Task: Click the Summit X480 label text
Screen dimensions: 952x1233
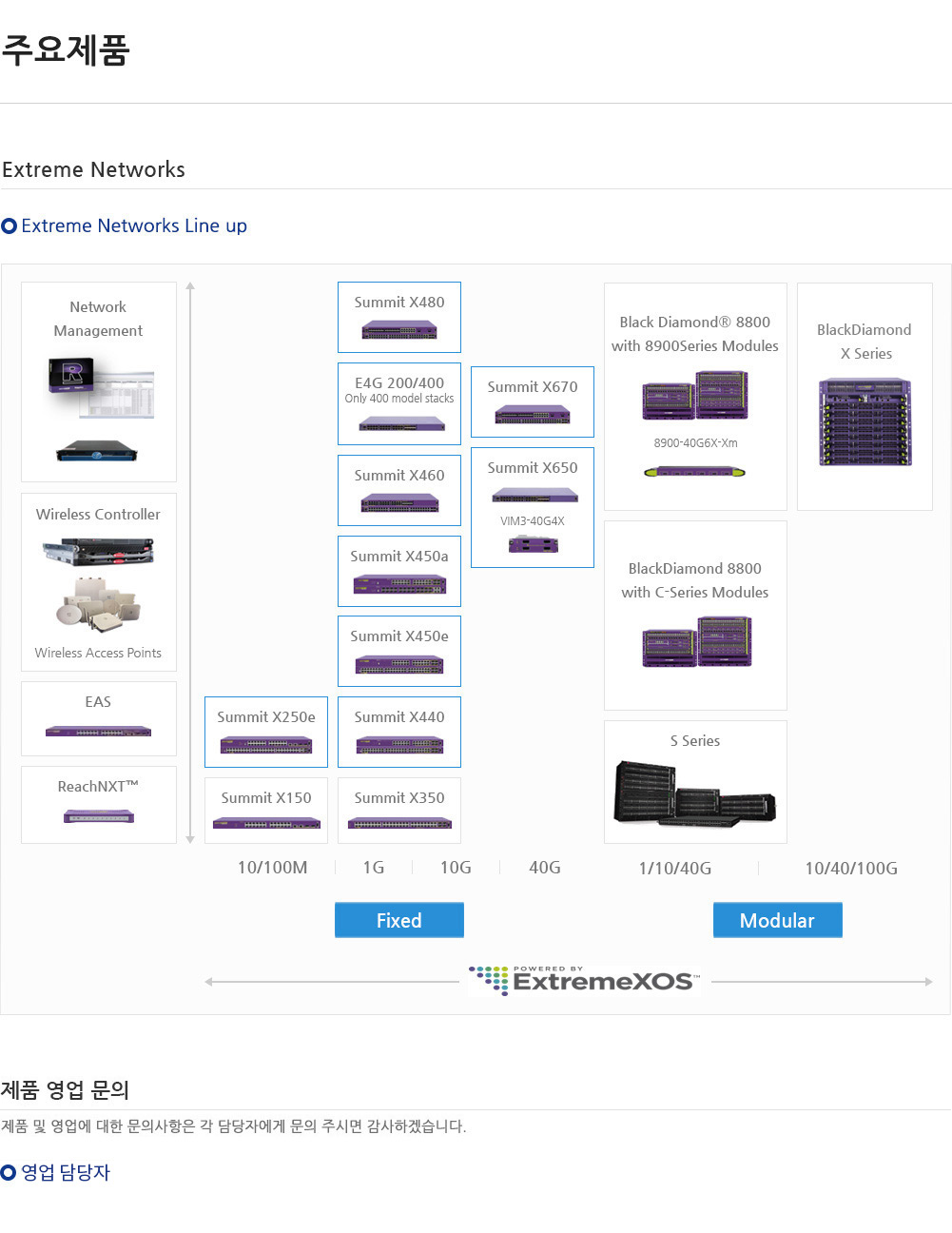Action: (x=399, y=302)
